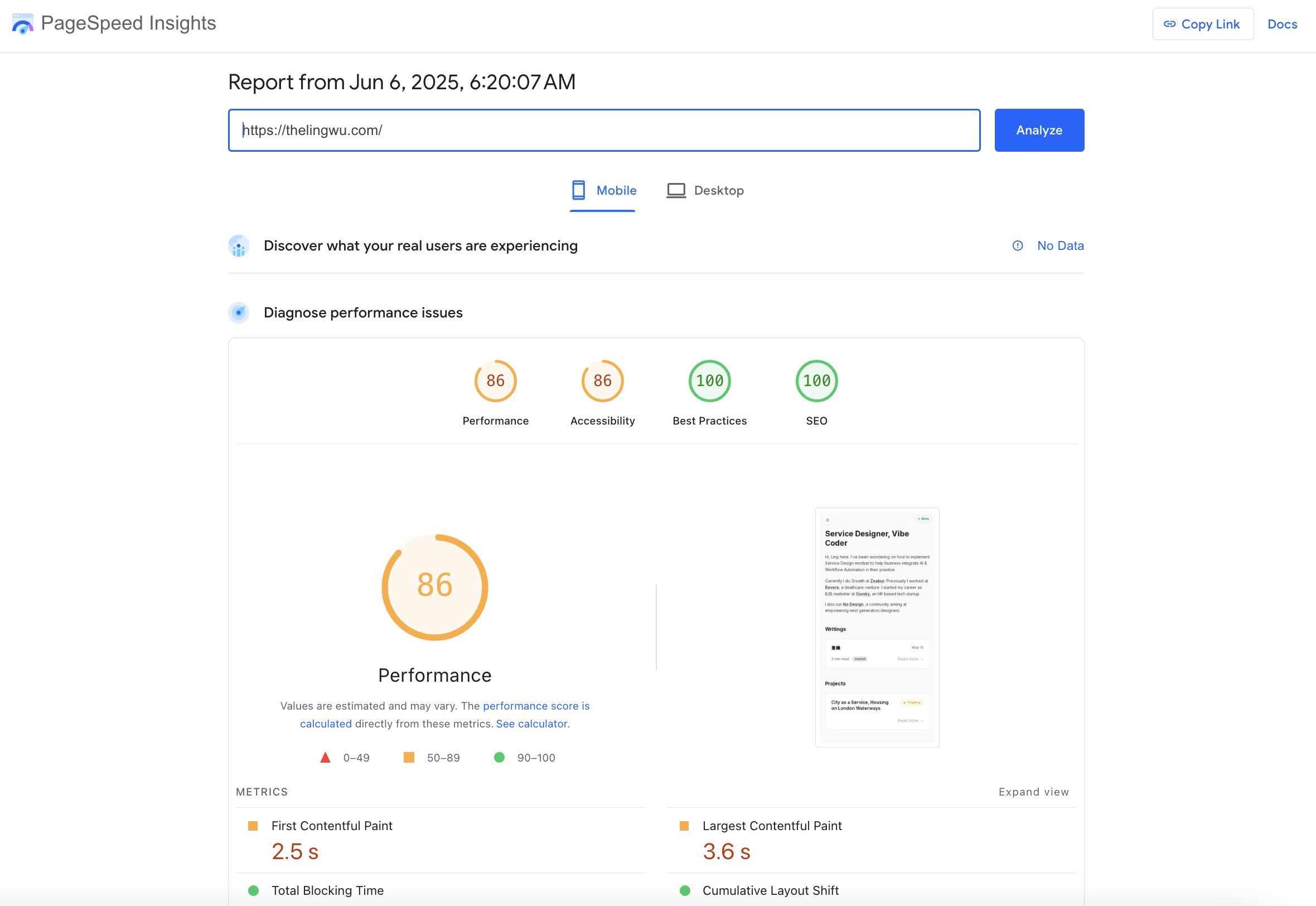Click the Analyze button
Image resolution: width=1316 pixels, height=906 pixels.
click(1039, 130)
